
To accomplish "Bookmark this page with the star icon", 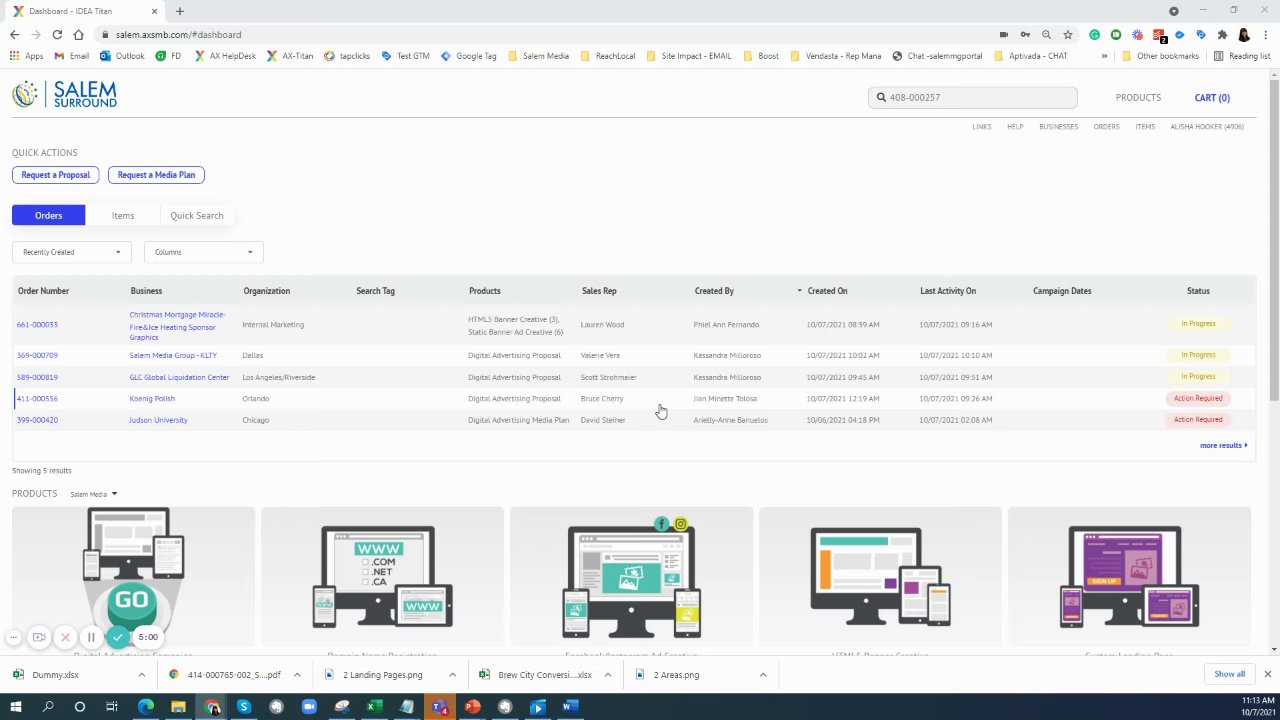I will (x=1068, y=34).
